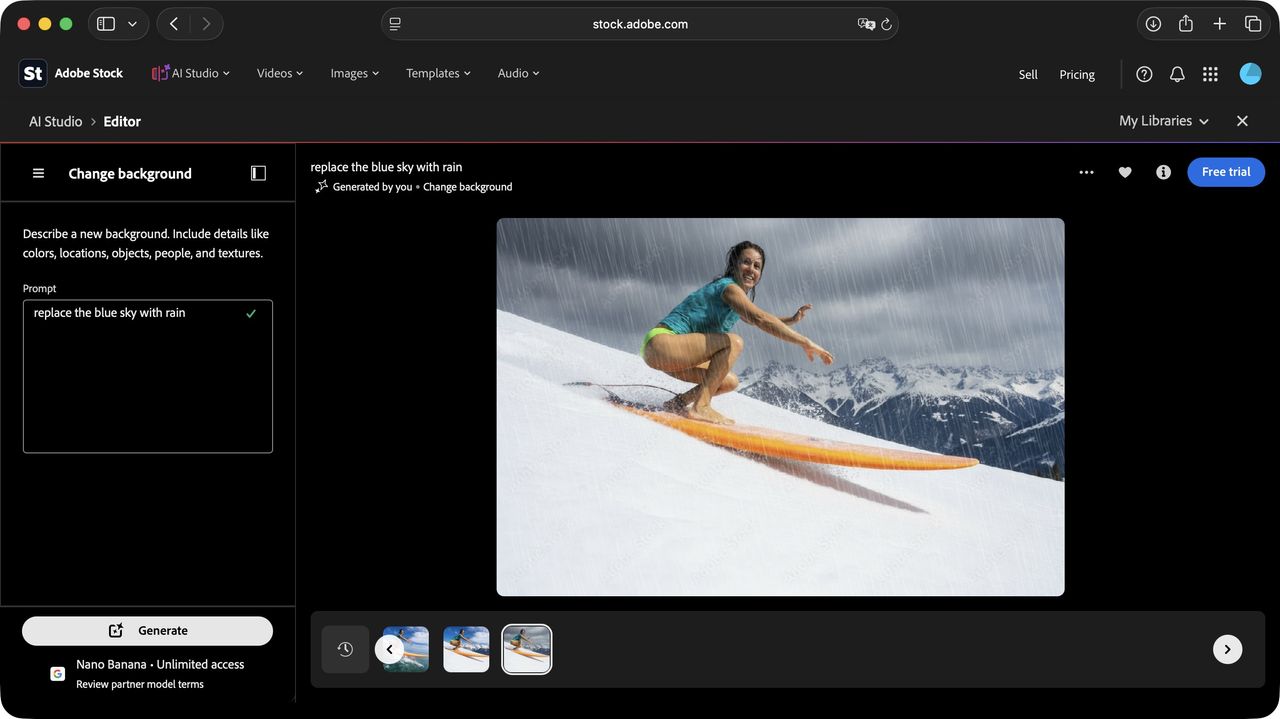This screenshot has height=719, width=1280.
Task: Click the 'Change background' panel title
Action: [130, 173]
